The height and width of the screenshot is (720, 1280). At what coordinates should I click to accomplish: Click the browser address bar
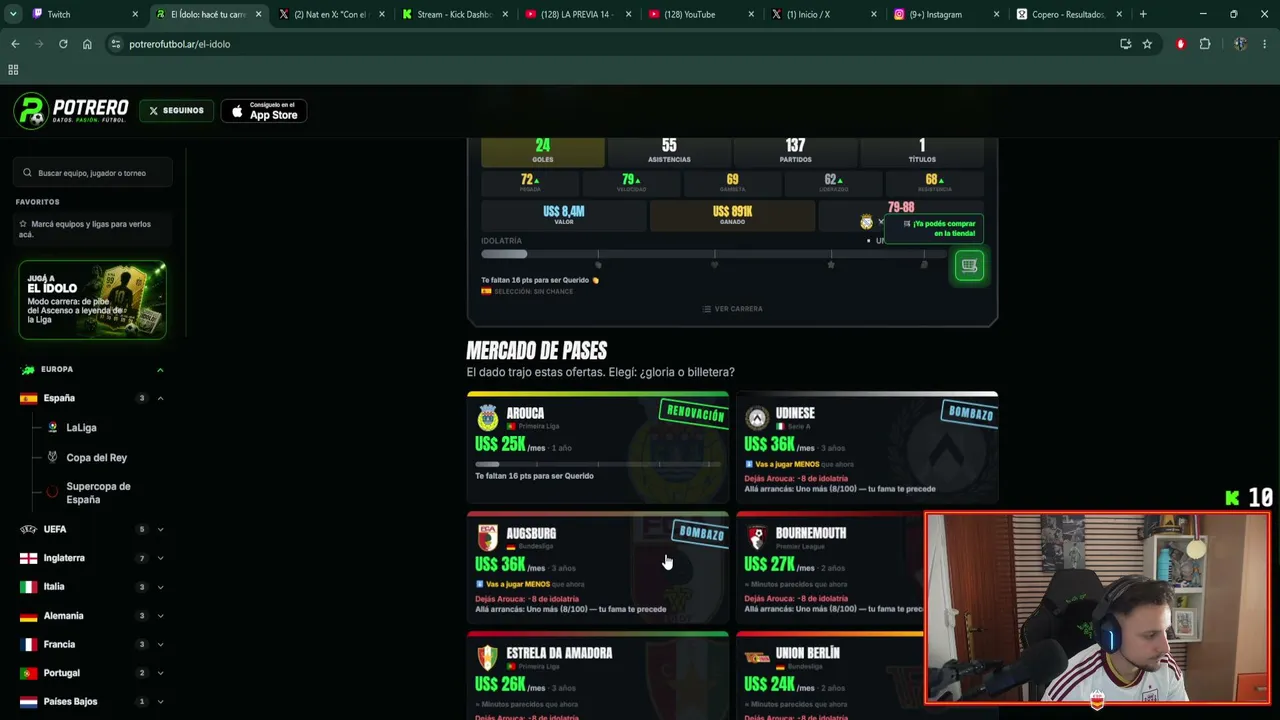(610, 44)
